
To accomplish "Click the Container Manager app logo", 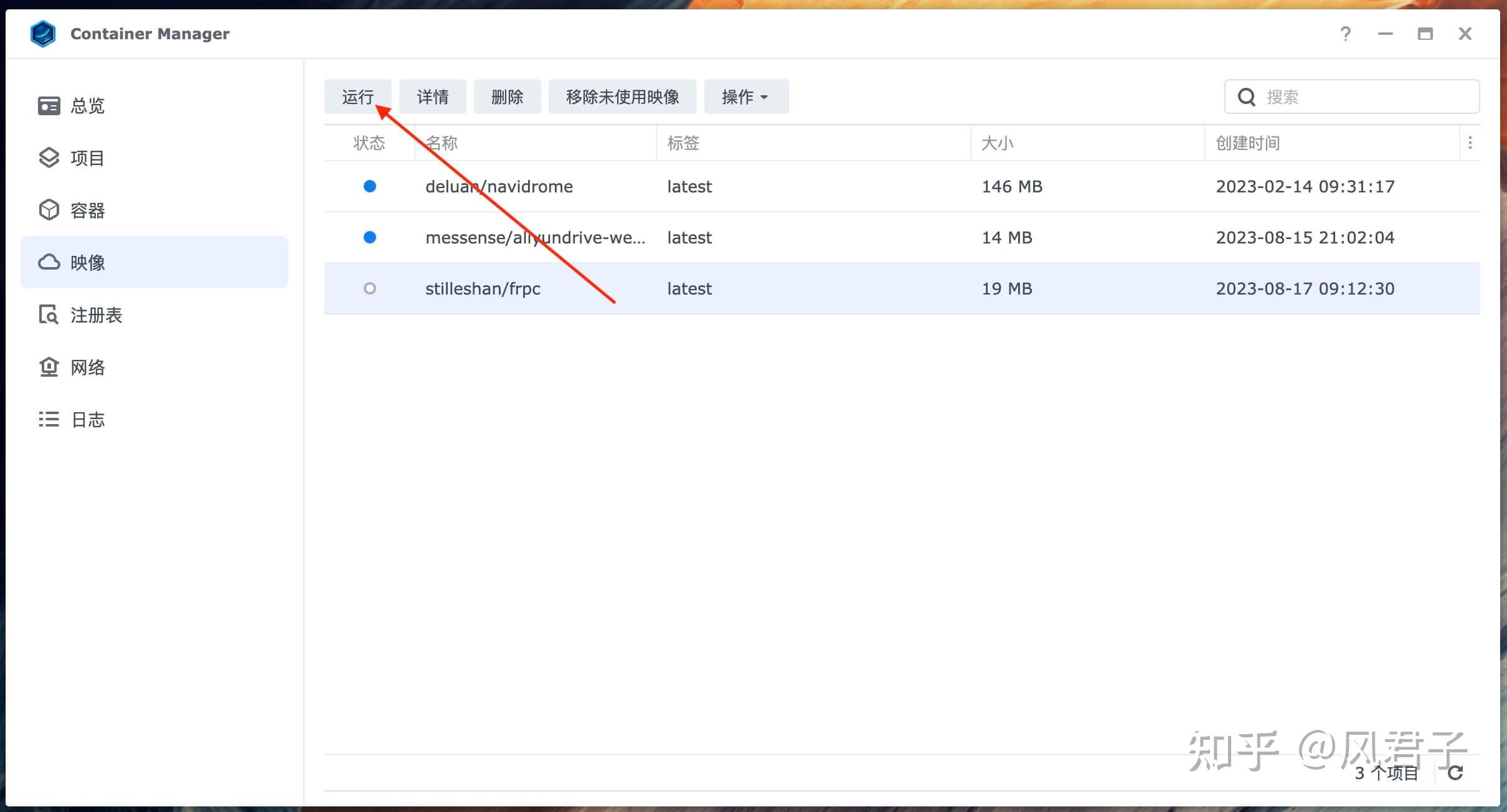I will pyautogui.click(x=43, y=34).
